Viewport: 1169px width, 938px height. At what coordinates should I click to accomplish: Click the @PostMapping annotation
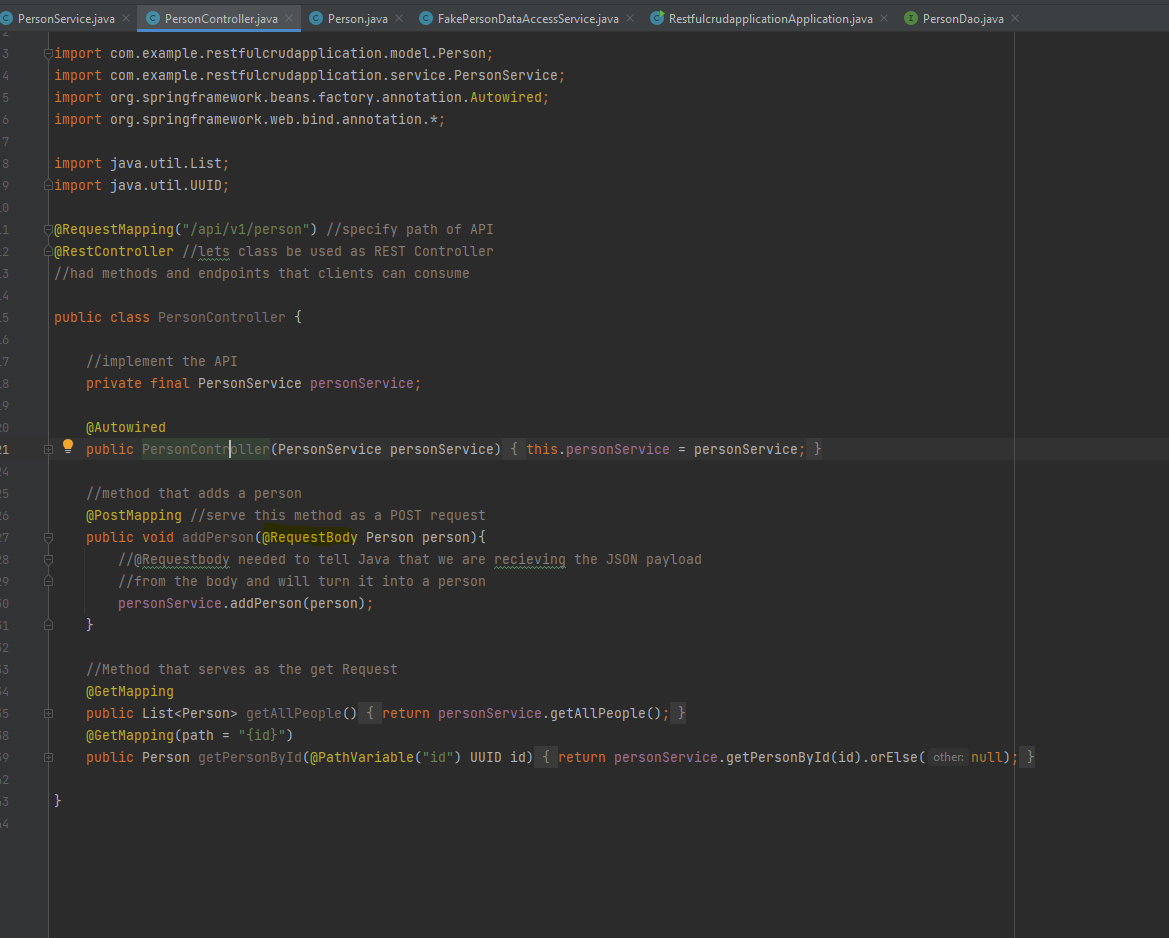(x=133, y=515)
